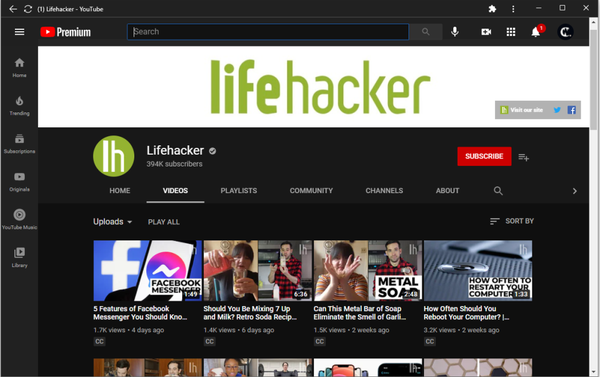Open the window three-dot menu
The image size is (600, 377).
coord(513,9)
